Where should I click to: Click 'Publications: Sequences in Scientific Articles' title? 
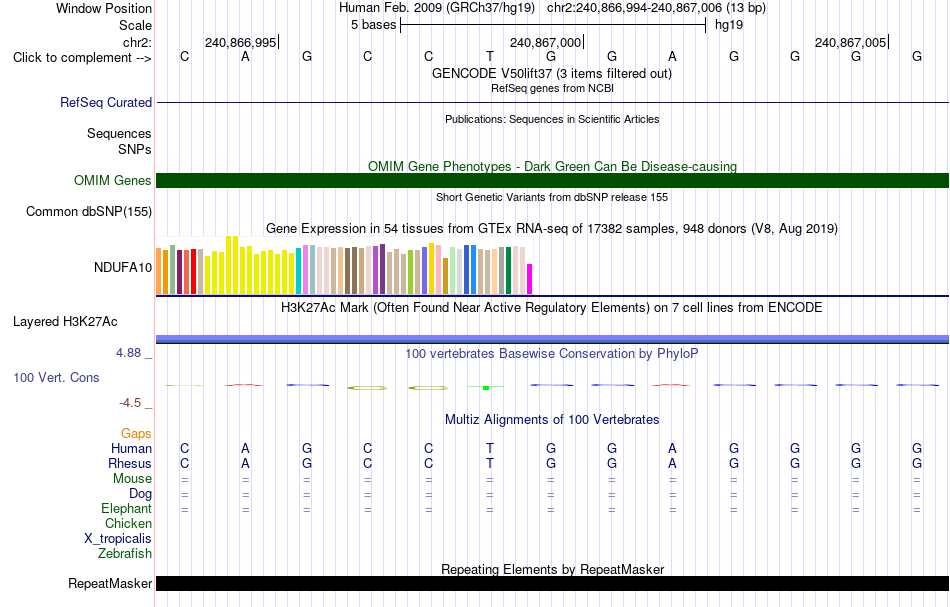[x=552, y=119]
